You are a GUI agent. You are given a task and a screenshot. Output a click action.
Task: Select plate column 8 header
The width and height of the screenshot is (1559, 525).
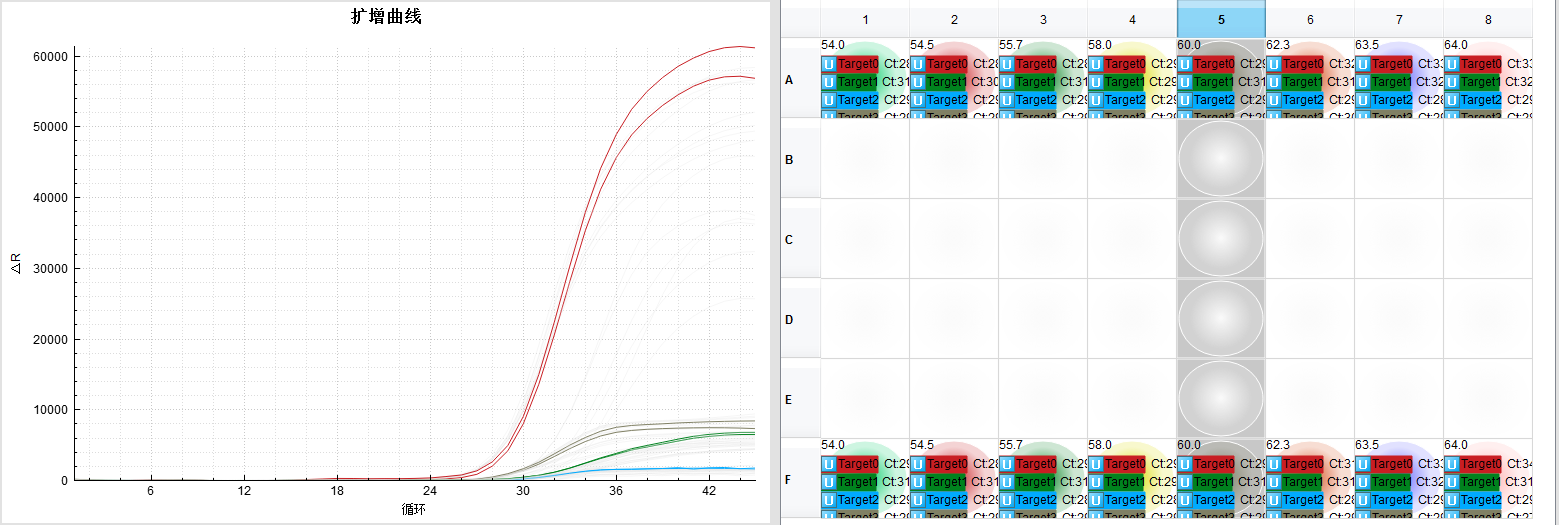tap(1488, 20)
